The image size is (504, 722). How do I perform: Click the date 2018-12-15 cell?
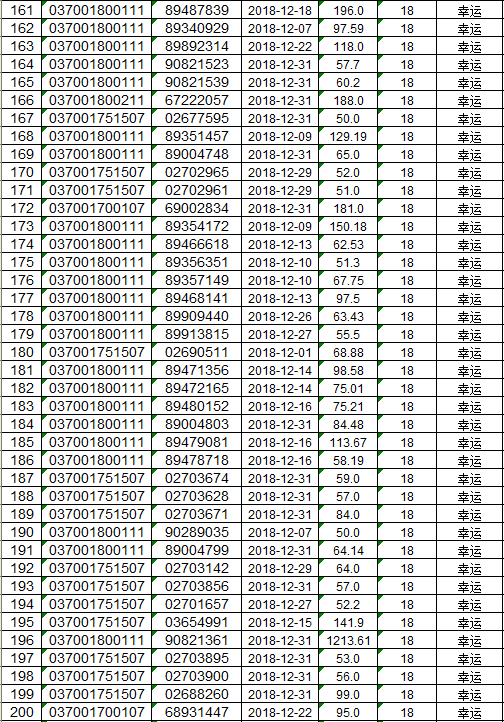click(280, 622)
